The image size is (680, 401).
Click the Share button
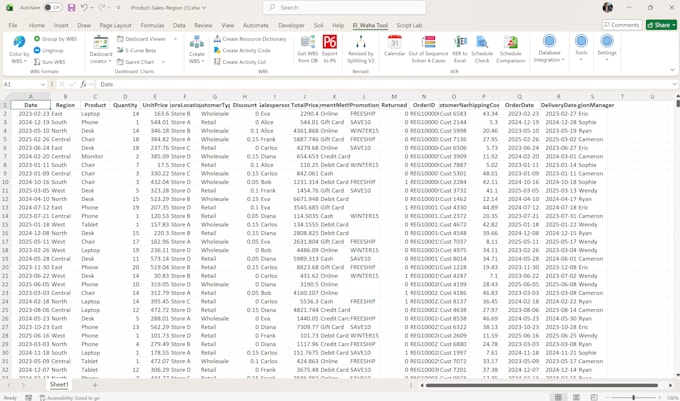click(661, 25)
